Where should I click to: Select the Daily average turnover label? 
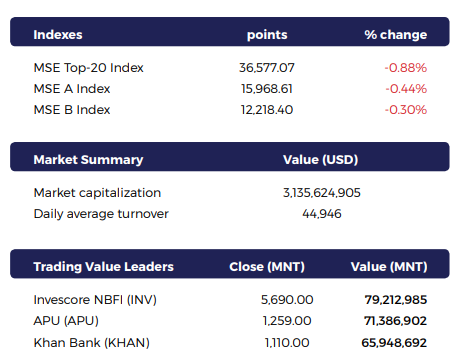coord(101,214)
